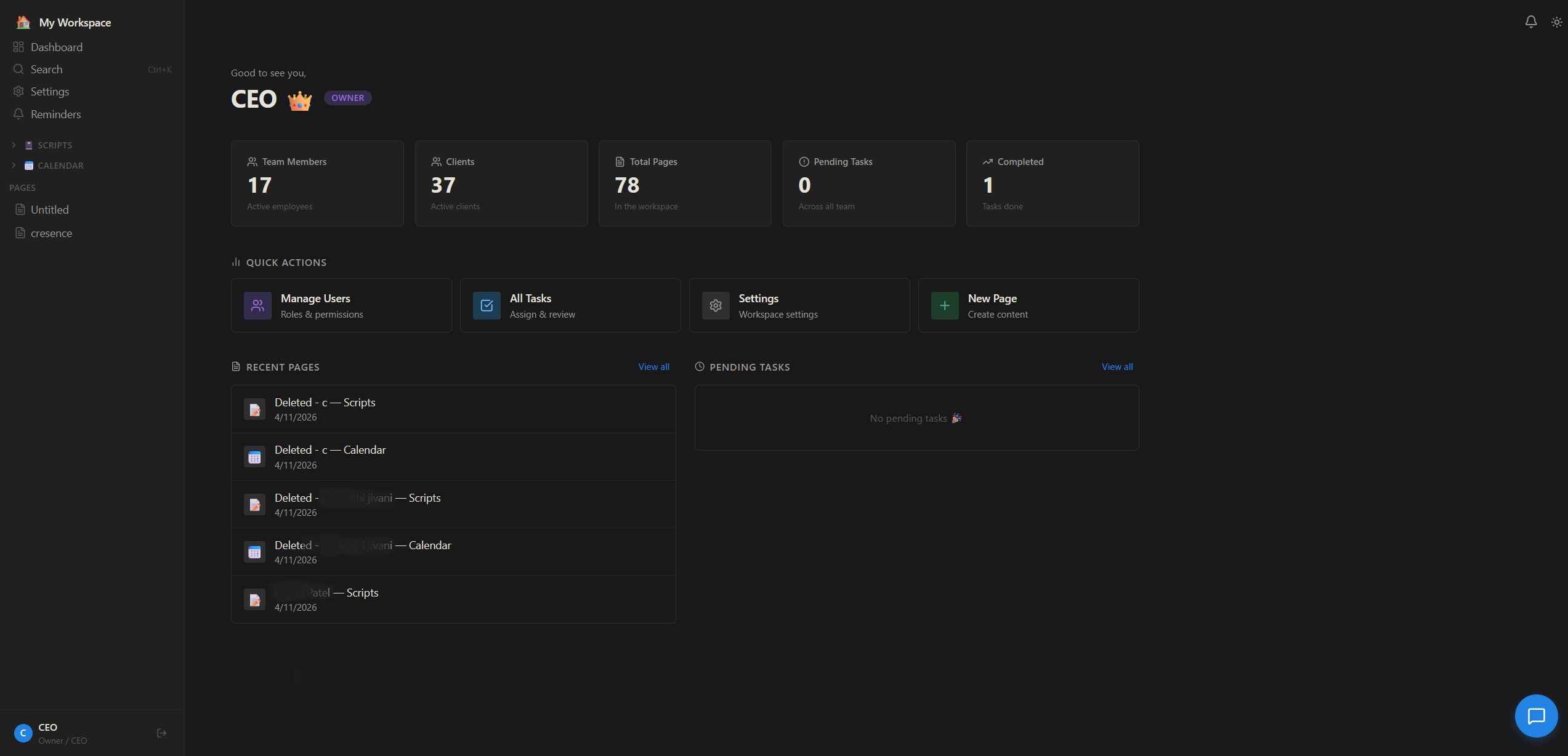
Task: Click the Manage Users purple people icon
Action: tap(257, 305)
